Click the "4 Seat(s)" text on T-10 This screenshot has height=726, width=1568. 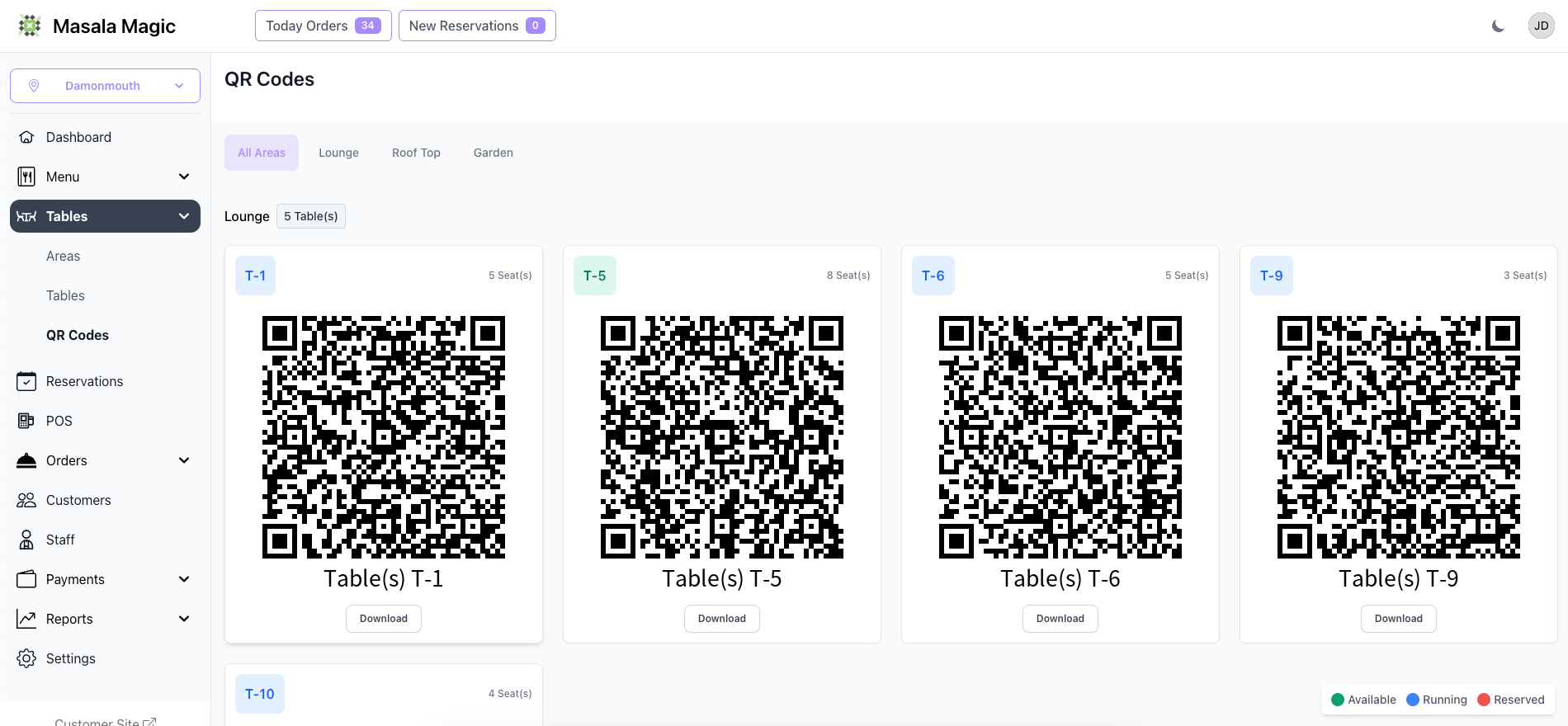coord(510,694)
